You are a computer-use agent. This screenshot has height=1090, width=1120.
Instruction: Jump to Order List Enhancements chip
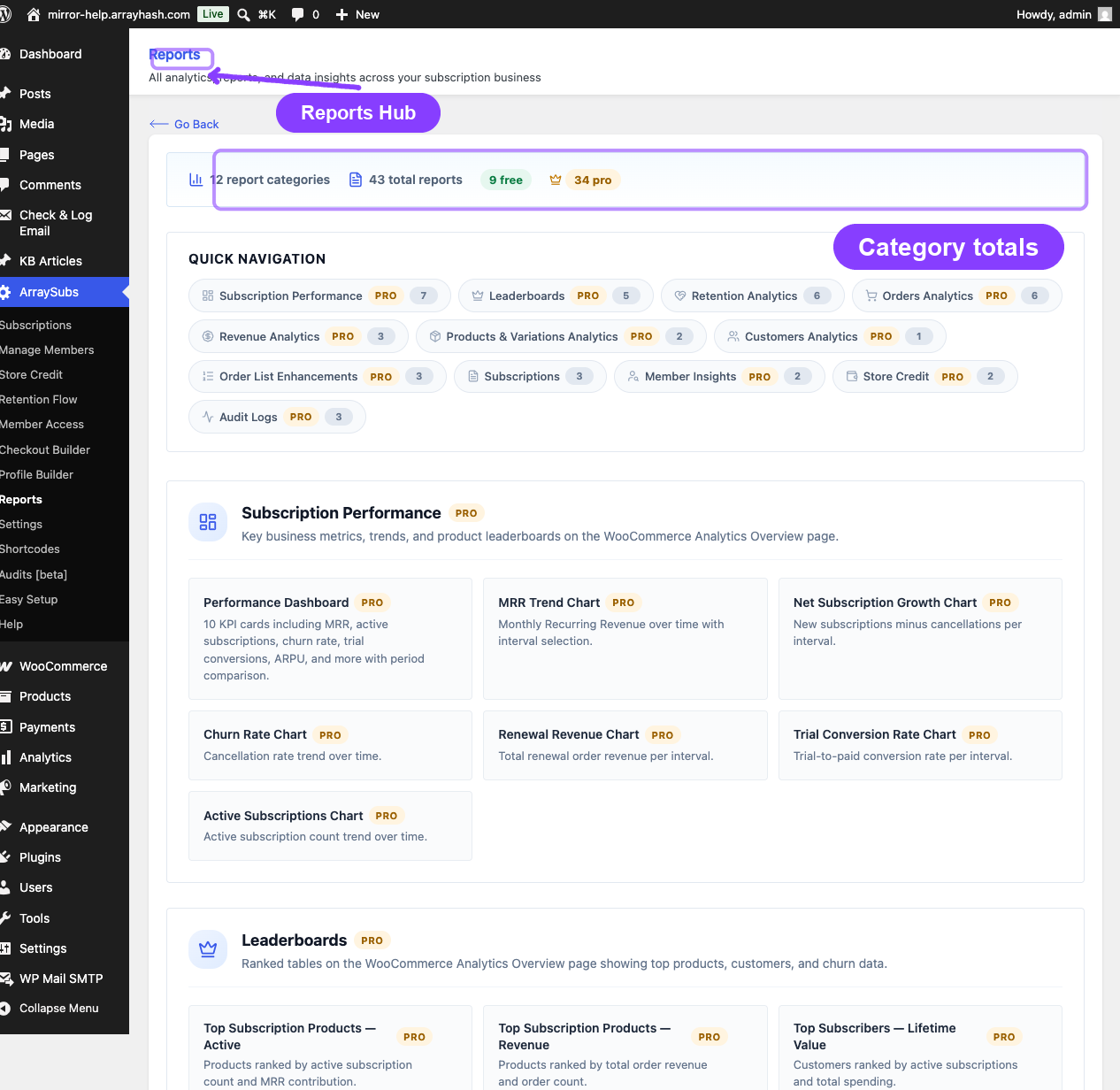(317, 376)
